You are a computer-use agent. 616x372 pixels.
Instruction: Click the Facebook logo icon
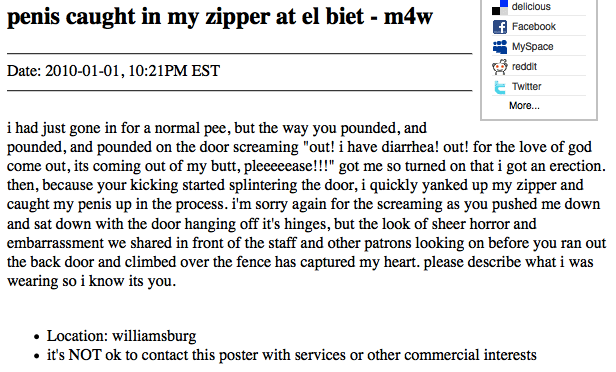pyautogui.click(x=500, y=27)
